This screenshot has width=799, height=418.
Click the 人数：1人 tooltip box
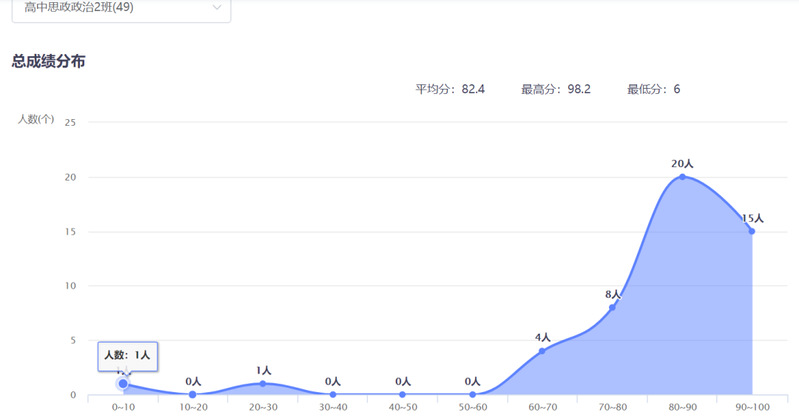tap(127, 355)
